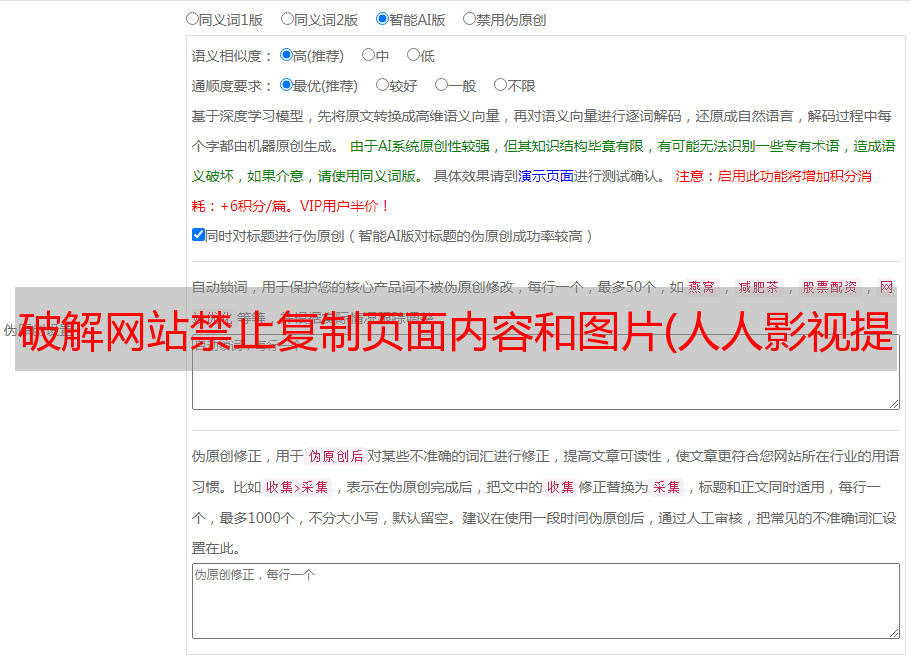911x658 pixels.
Task: Set 语义相似度 to 低
Action: pyautogui.click(x=413, y=55)
